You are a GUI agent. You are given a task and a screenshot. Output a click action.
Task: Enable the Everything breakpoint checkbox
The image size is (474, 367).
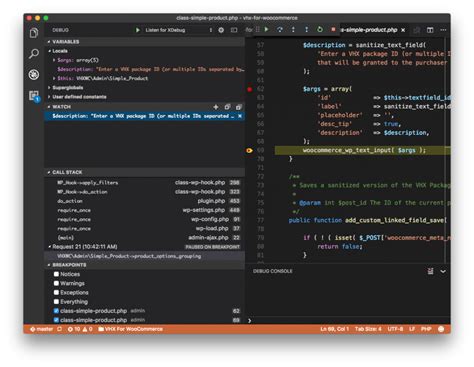pos(56,302)
